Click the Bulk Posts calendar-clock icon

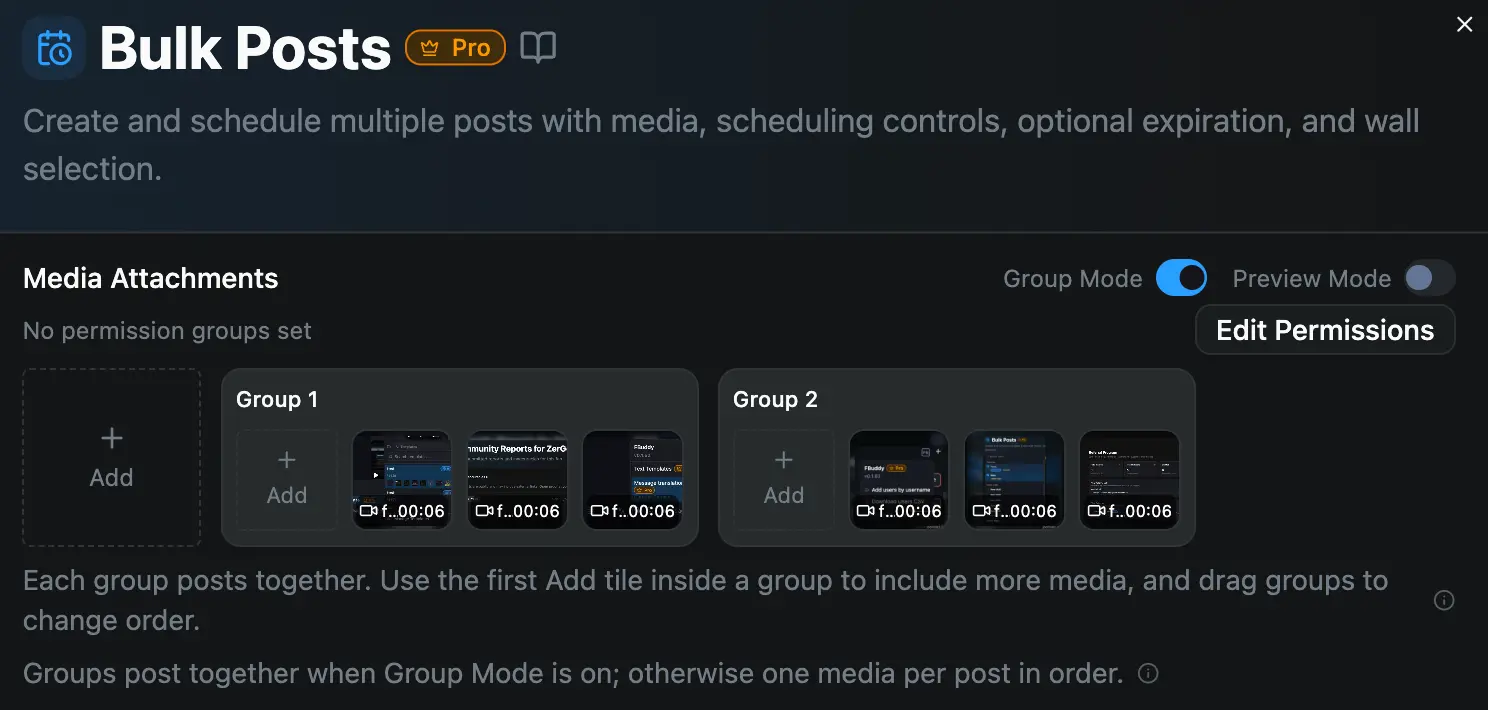(x=54, y=47)
